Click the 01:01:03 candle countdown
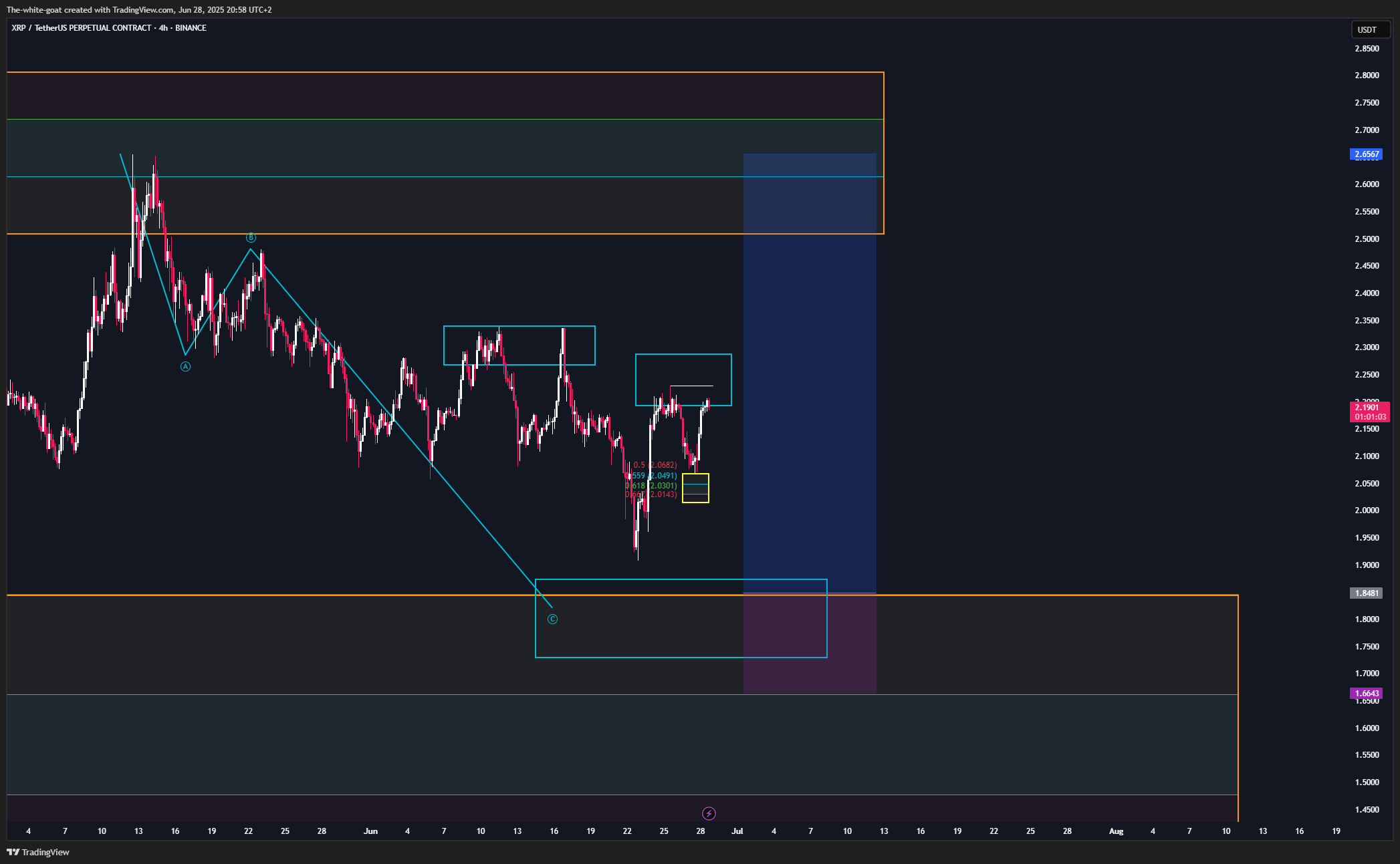 [1370, 417]
